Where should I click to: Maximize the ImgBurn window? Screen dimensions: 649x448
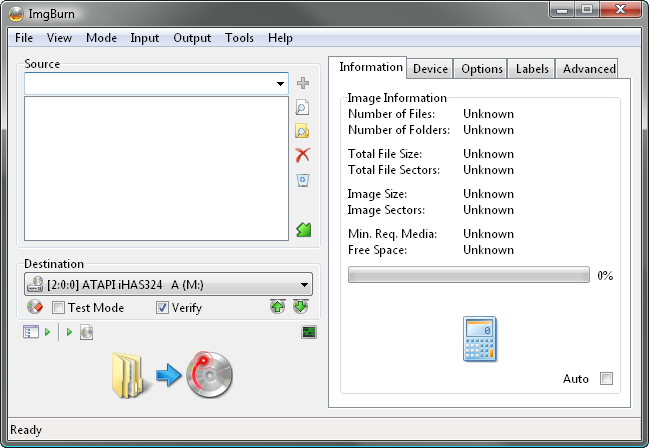pos(587,10)
